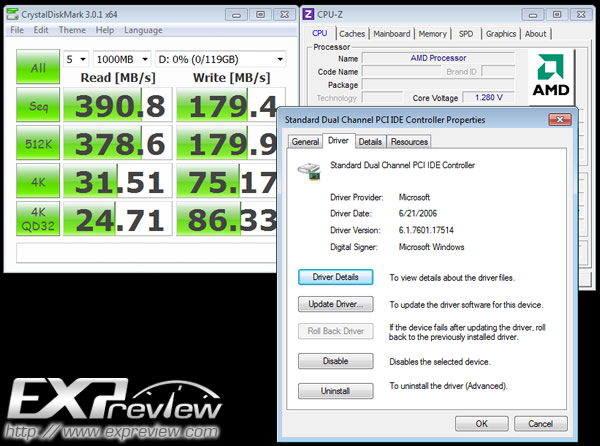Click the IDE controller device icon
600x446 pixels.
(309, 171)
